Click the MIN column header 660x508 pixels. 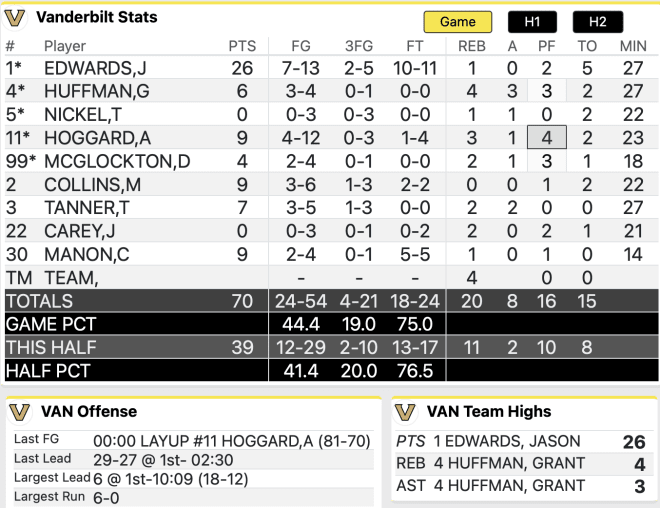pos(633,46)
